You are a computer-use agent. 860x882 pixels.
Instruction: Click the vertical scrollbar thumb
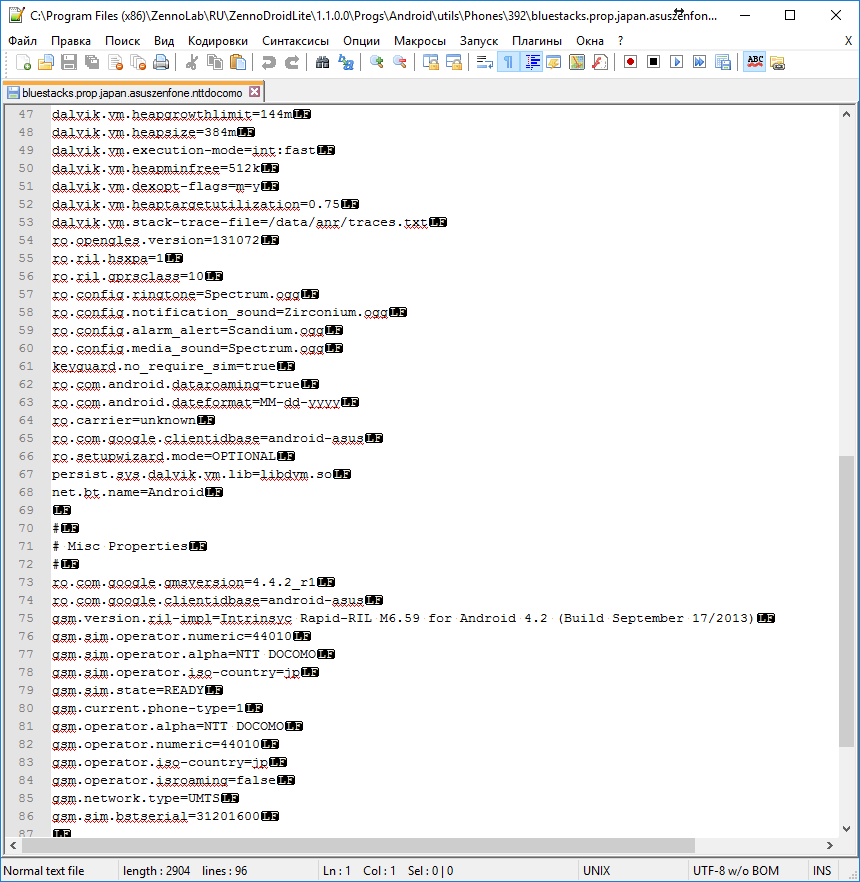846,601
